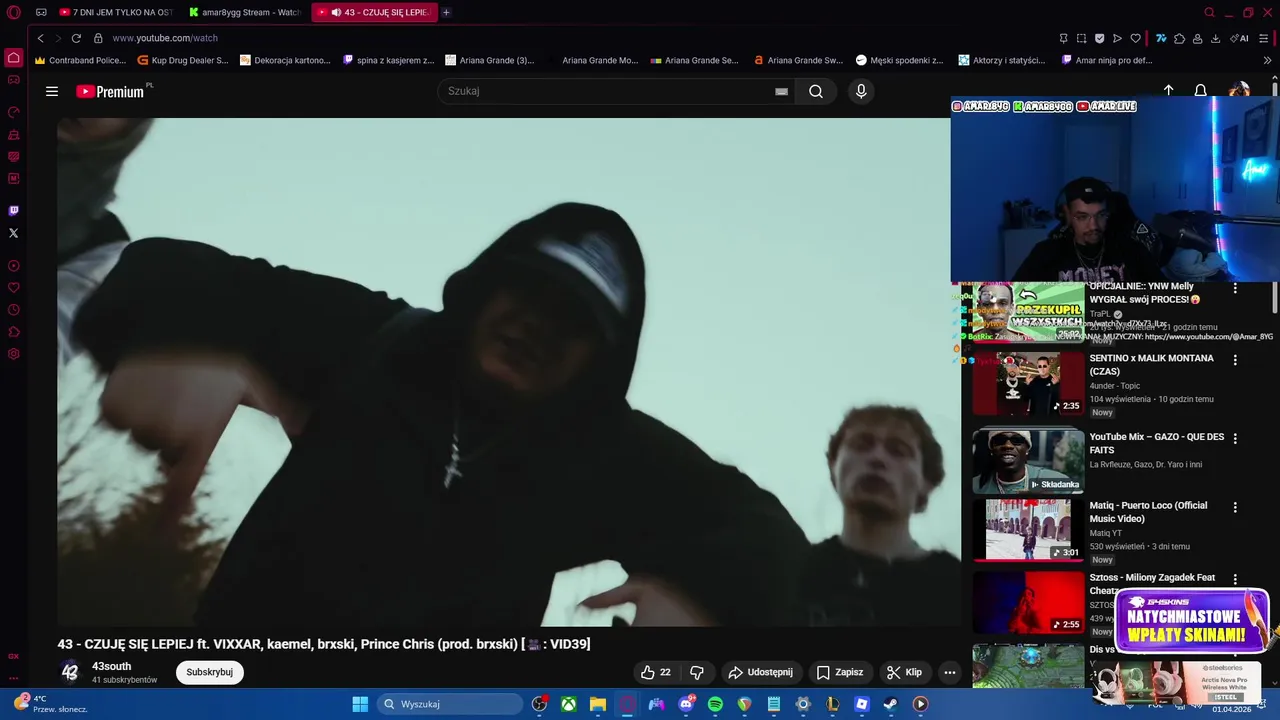The height and width of the screenshot is (720, 1280).
Task: Open X in the Opera sidebar
Action: tap(13, 233)
